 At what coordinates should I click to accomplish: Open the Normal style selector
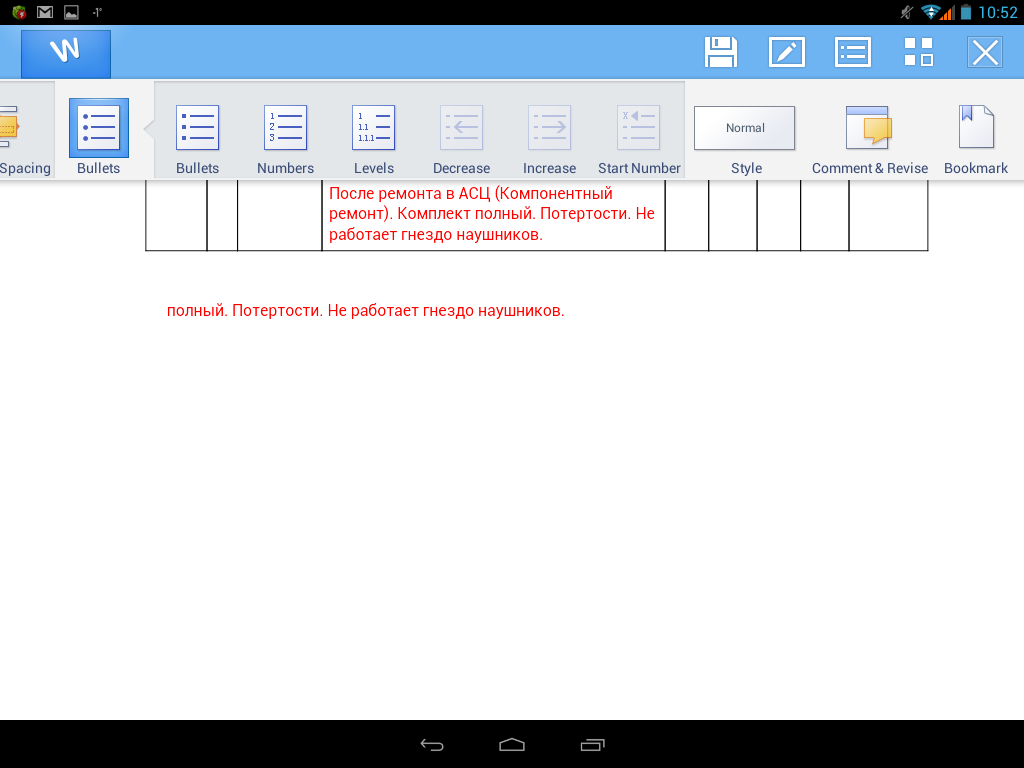click(x=744, y=128)
